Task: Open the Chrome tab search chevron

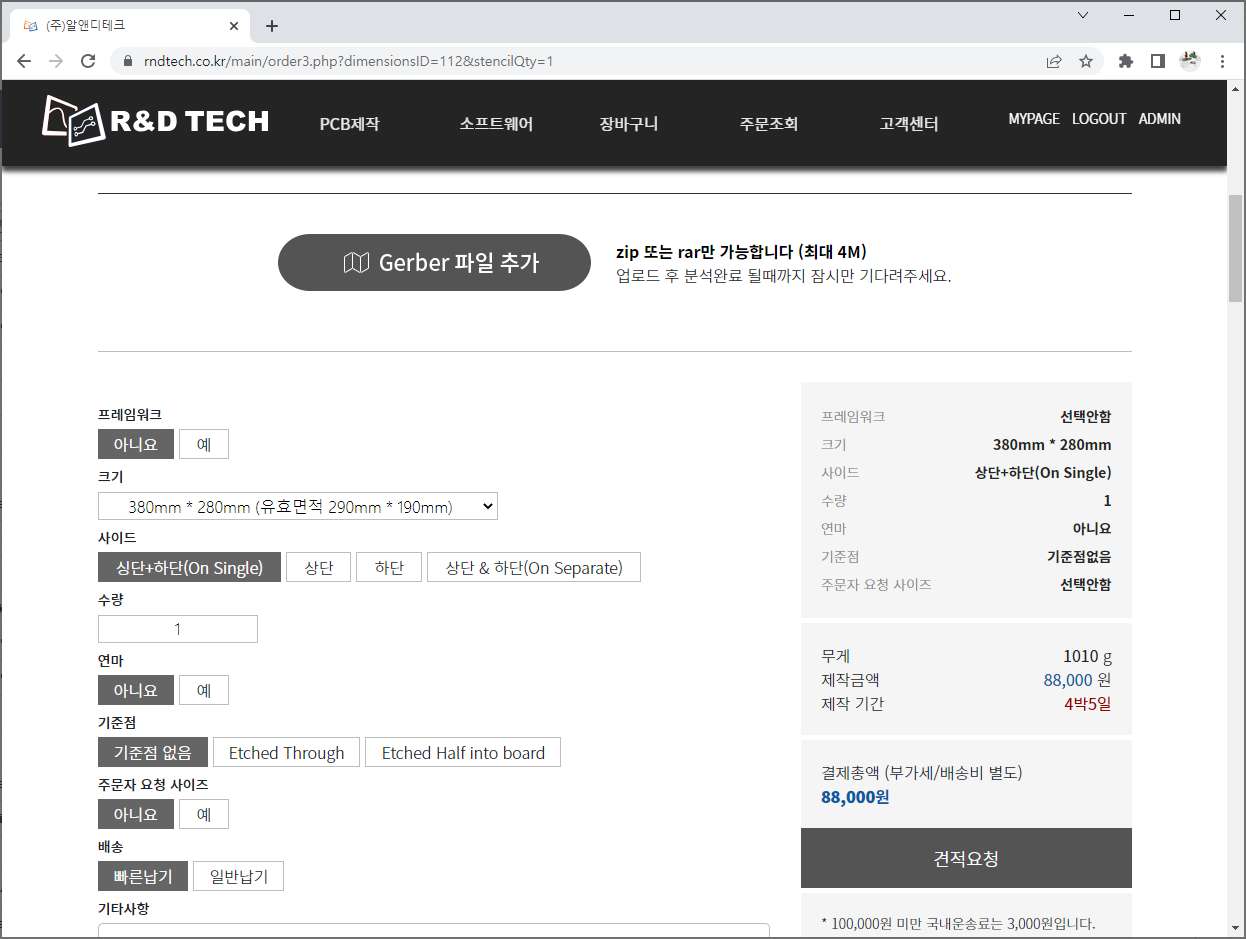Action: (x=1083, y=15)
